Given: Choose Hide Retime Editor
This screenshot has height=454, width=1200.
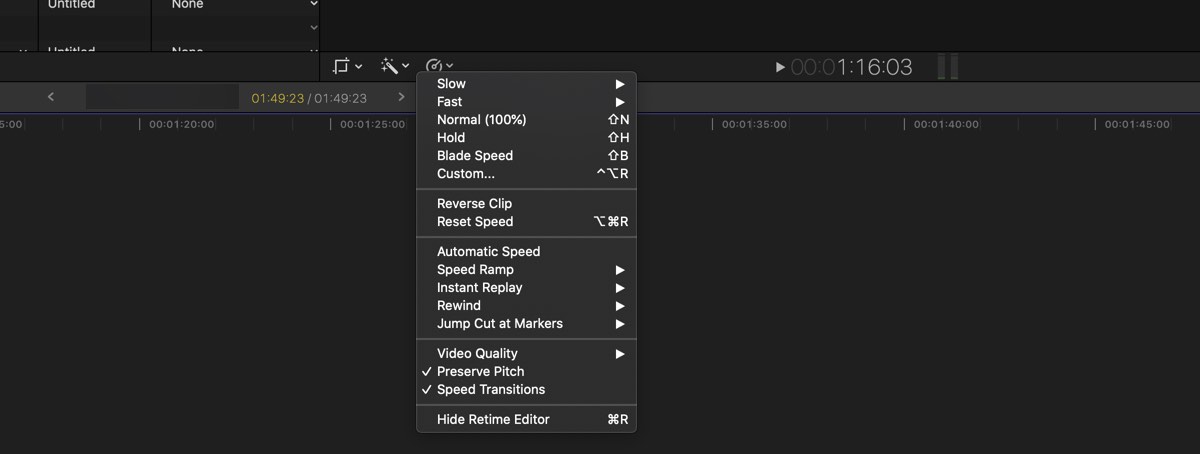Looking at the screenshot, I should 526,419.
